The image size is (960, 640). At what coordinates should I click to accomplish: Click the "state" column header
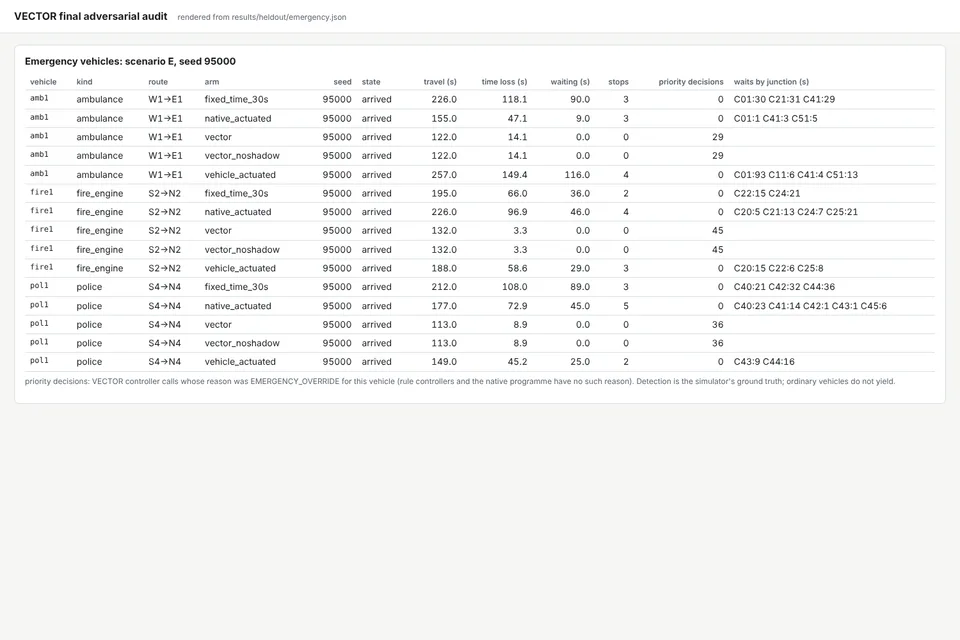(x=371, y=81)
